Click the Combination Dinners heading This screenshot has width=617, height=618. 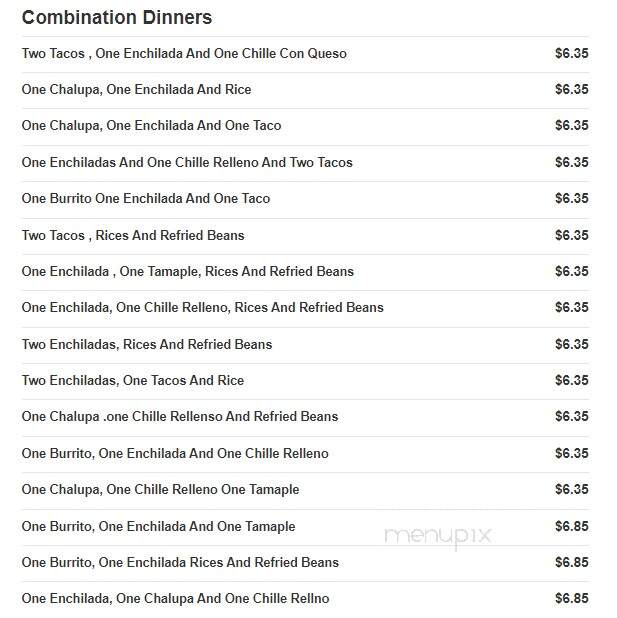pyautogui.click(x=117, y=18)
